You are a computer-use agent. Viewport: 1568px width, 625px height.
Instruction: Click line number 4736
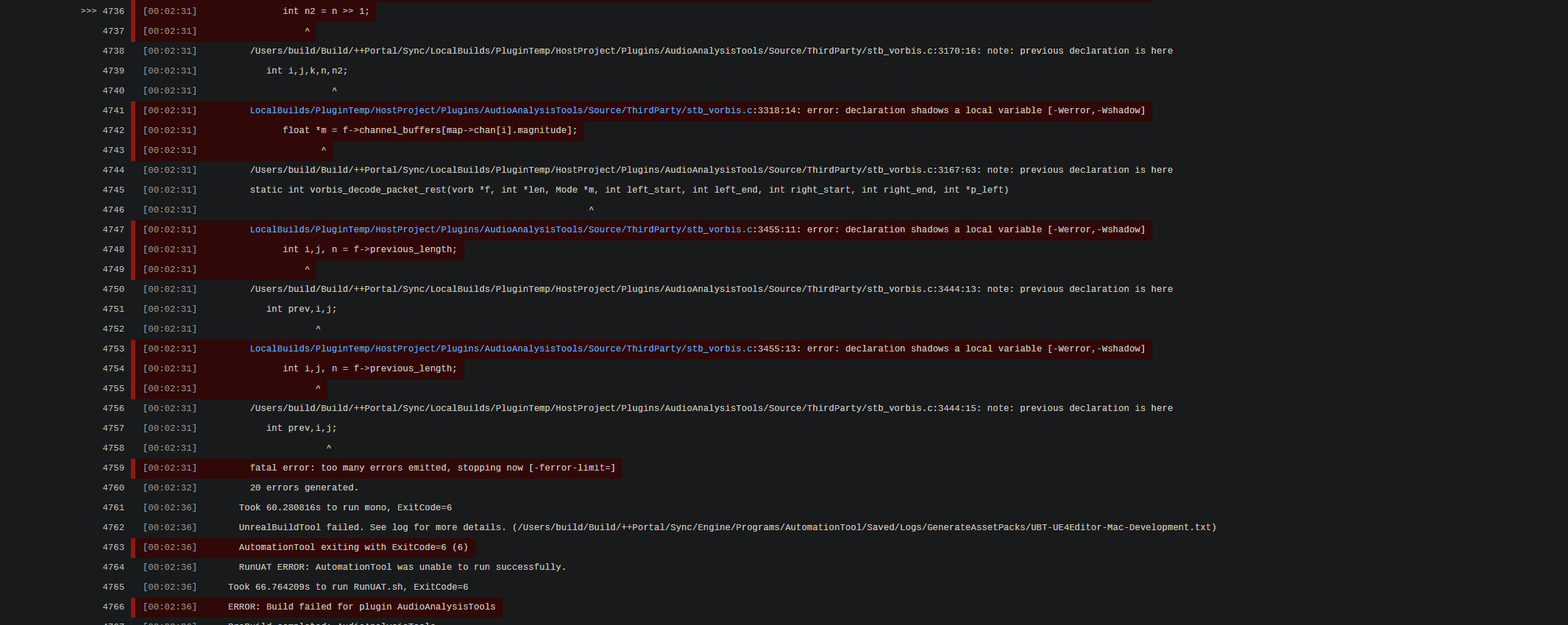pyautogui.click(x=113, y=11)
